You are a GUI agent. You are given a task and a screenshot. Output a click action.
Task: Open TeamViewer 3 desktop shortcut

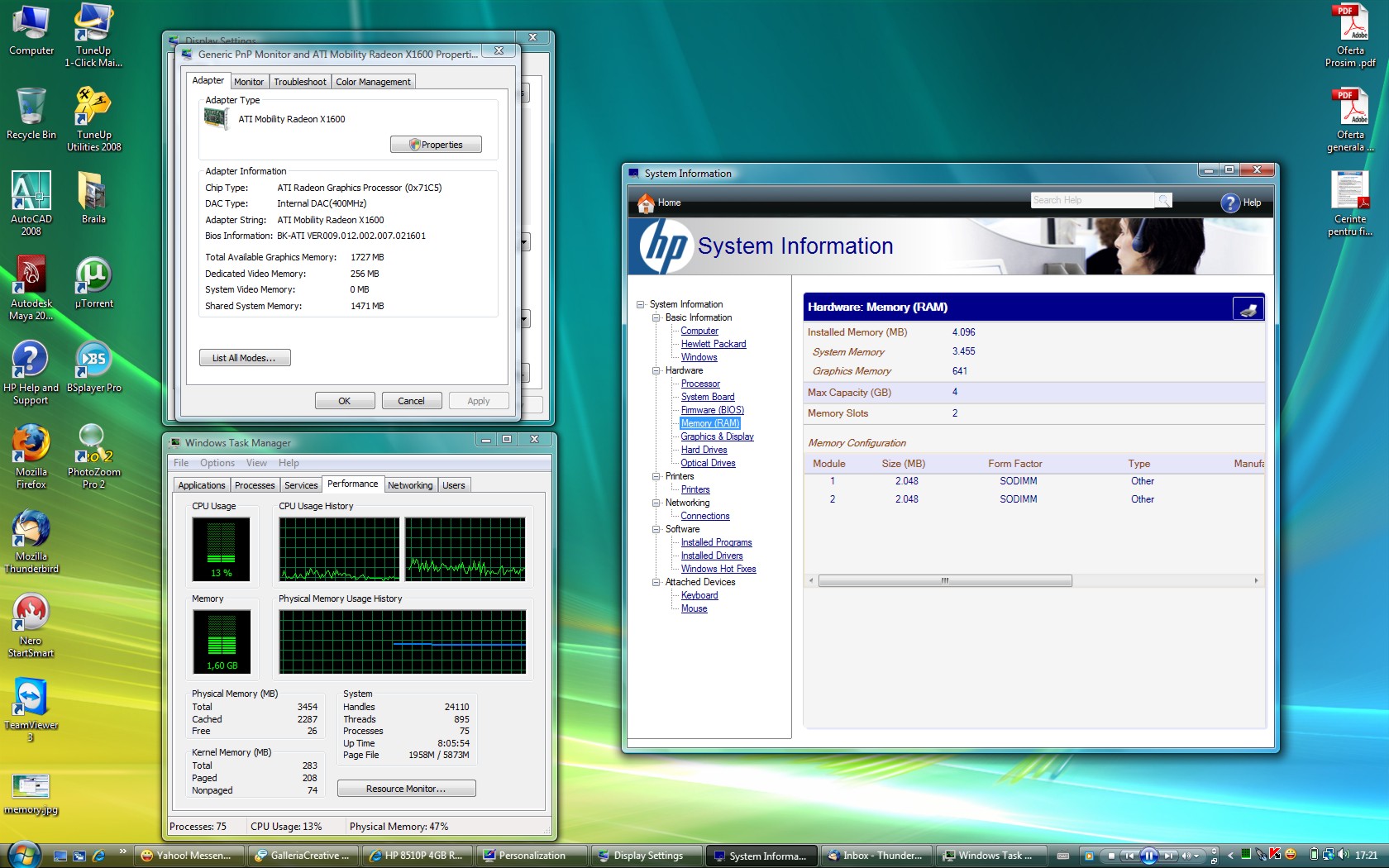pyautogui.click(x=31, y=709)
